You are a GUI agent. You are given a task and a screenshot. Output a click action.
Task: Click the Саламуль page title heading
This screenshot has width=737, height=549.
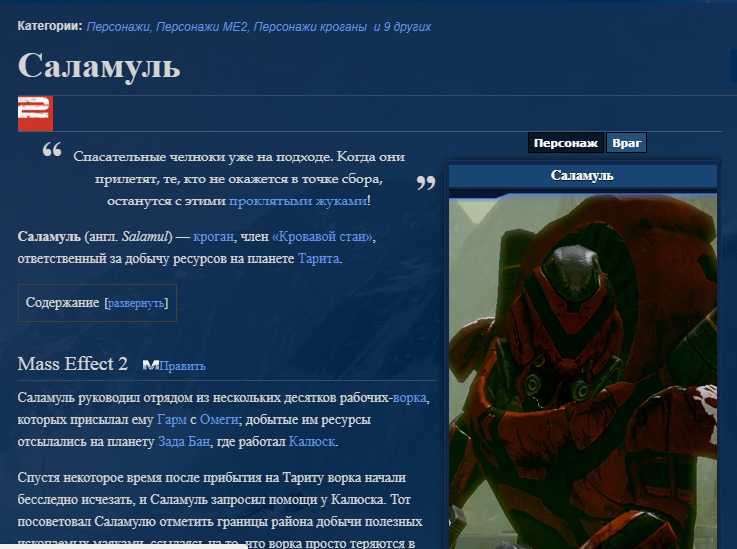click(x=99, y=66)
